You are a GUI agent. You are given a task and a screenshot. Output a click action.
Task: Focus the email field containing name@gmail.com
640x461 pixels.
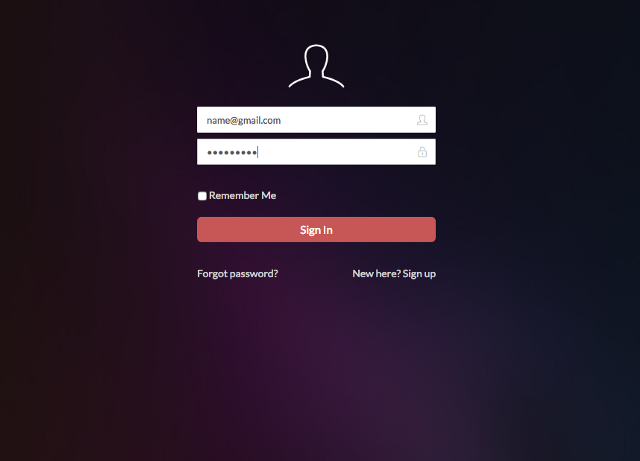point(316,120)
